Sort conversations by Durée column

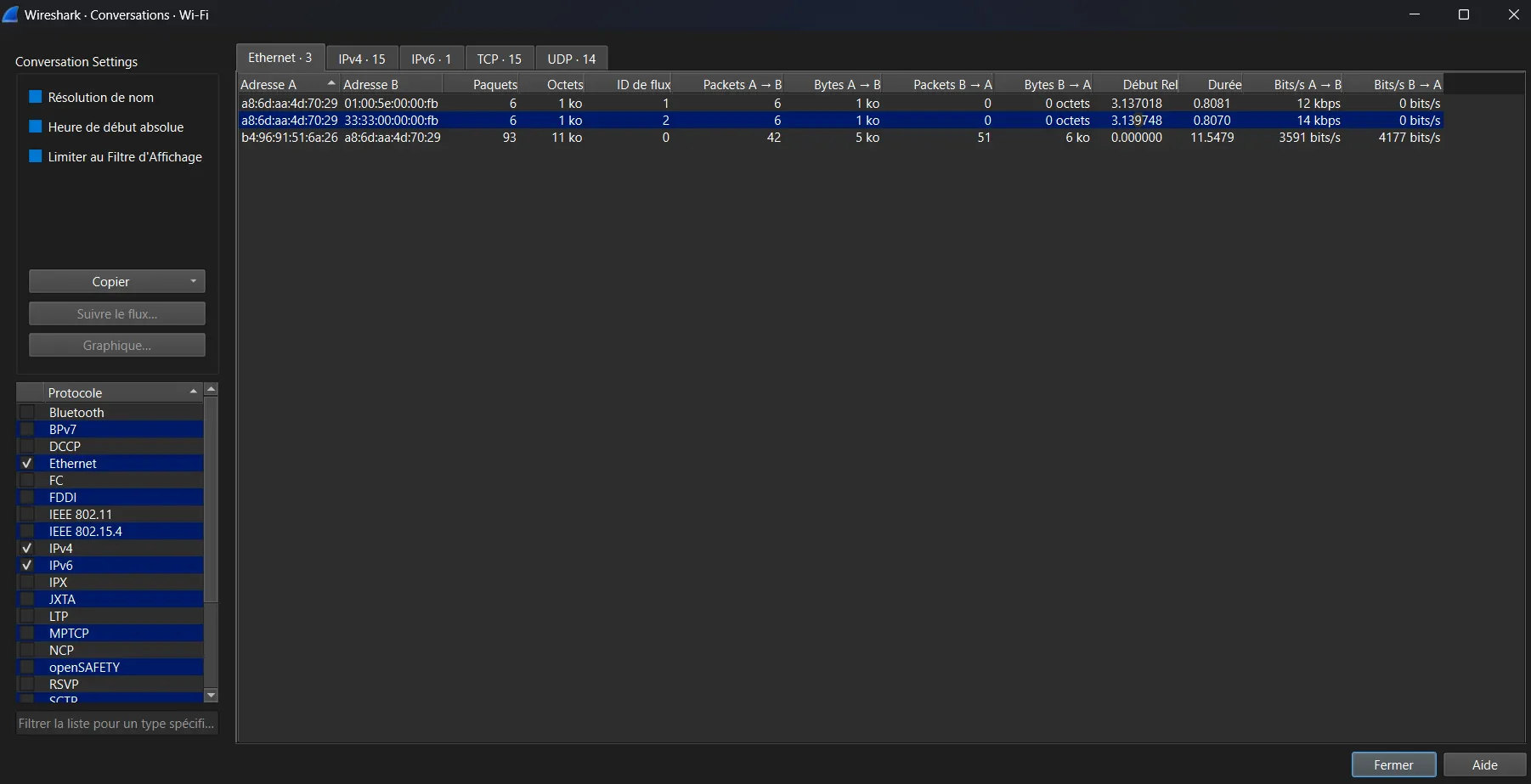coord(1224,84)
